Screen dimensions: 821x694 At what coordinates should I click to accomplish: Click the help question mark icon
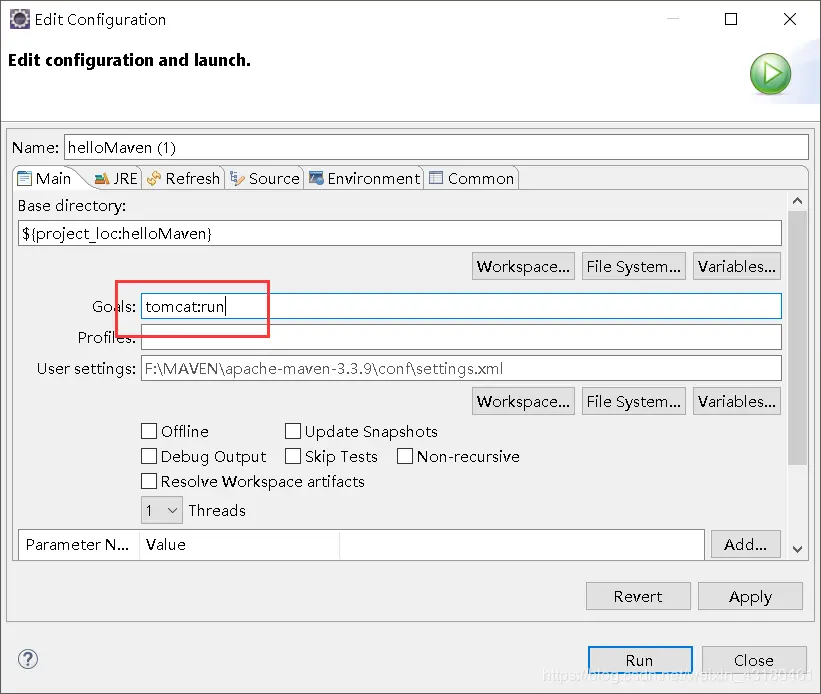pyautogui.click(x=28, y=659)
